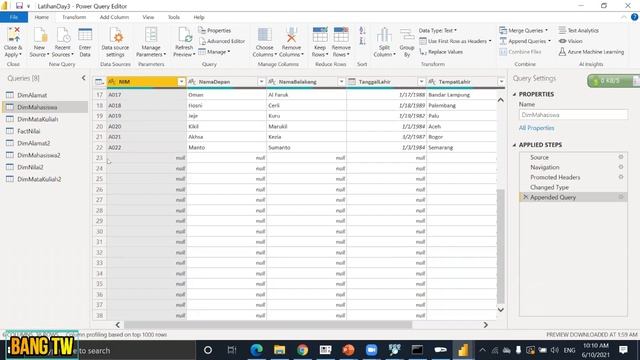
Task: Click TanggalLahir column date type icon
Action: (352, 82)
